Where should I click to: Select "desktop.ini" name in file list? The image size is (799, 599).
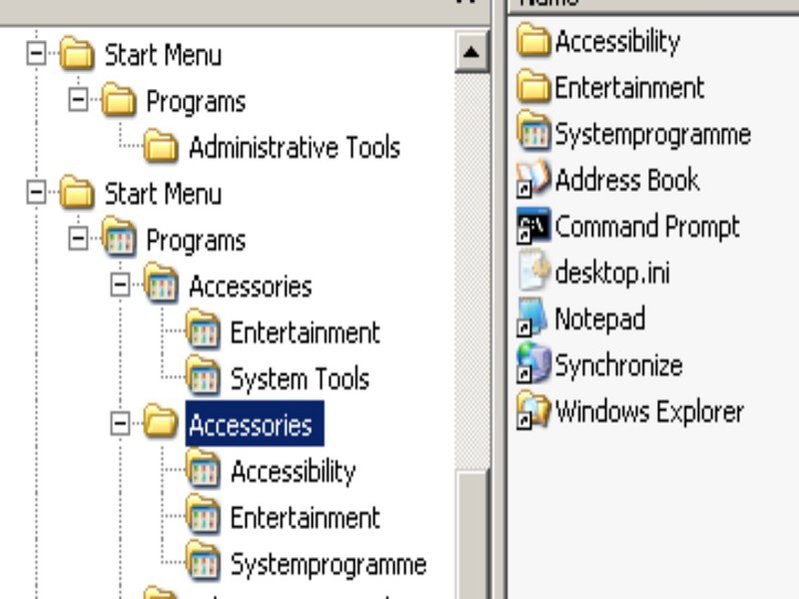pos(612,273)
